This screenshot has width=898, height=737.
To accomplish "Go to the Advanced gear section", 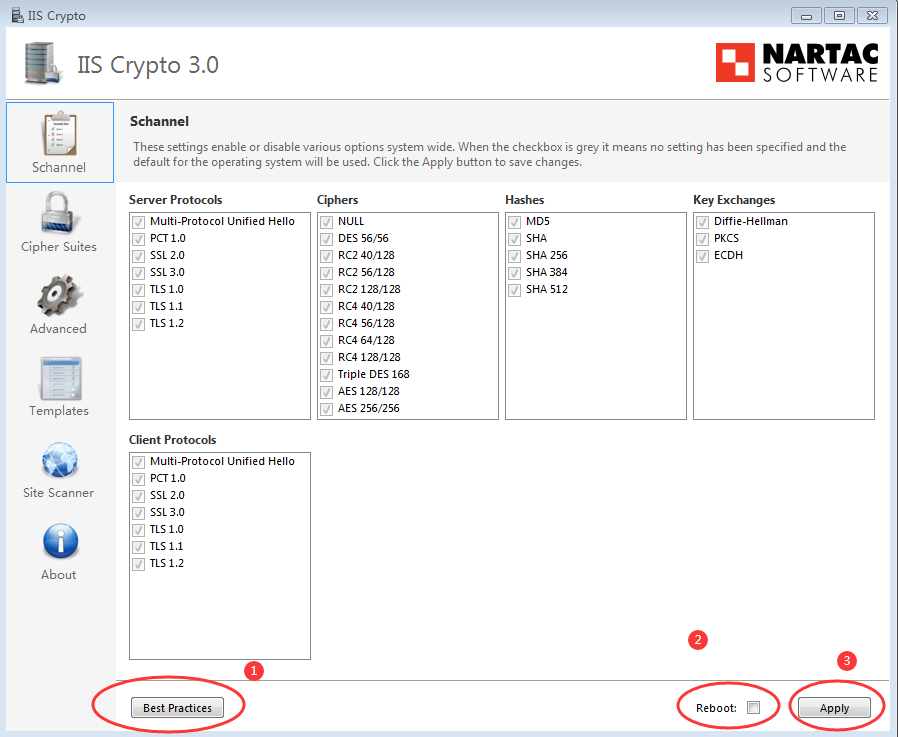I will click(58, 305).
